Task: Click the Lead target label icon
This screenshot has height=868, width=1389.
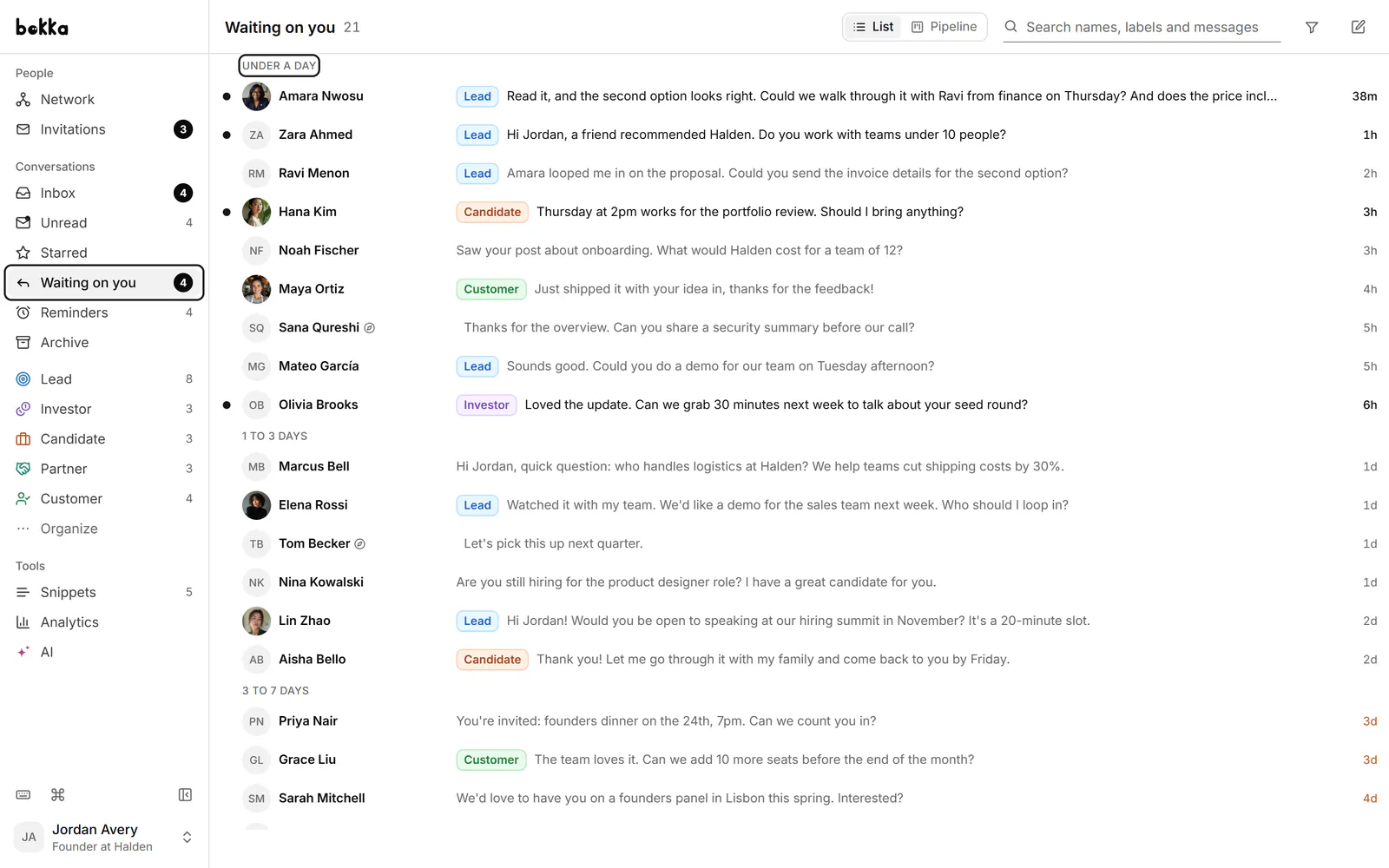Action: click(23, 379)
